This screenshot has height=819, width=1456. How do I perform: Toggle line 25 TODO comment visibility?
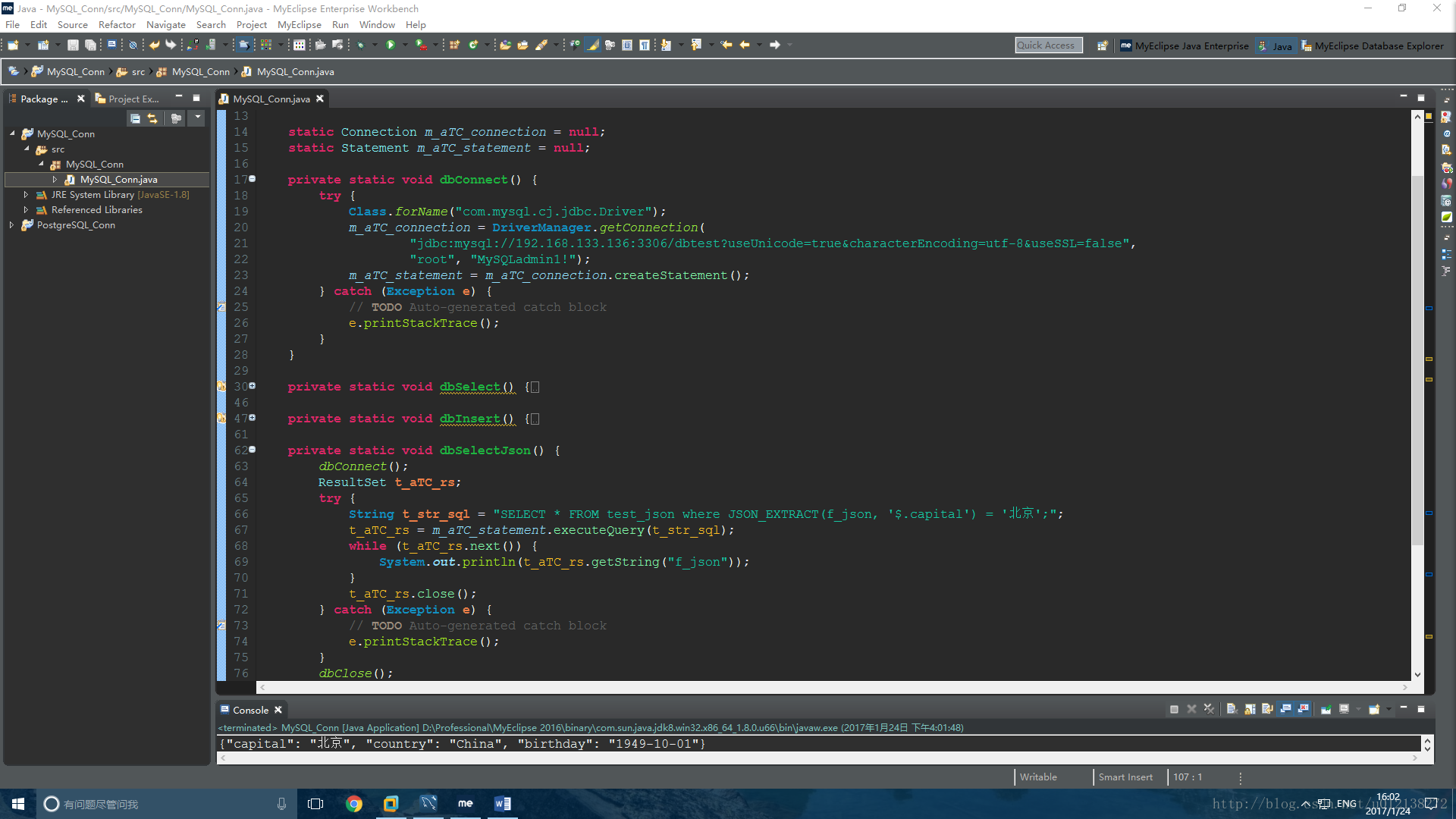pos(221,306)
